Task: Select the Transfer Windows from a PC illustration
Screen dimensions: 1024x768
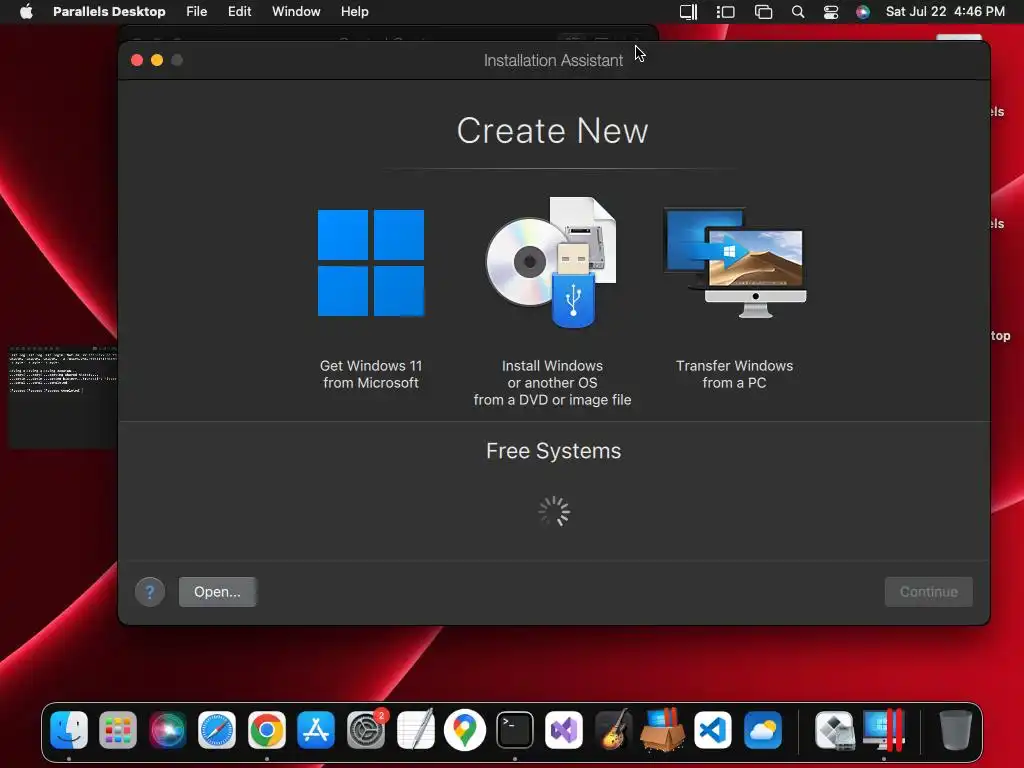Action: (x=735, y=263)
